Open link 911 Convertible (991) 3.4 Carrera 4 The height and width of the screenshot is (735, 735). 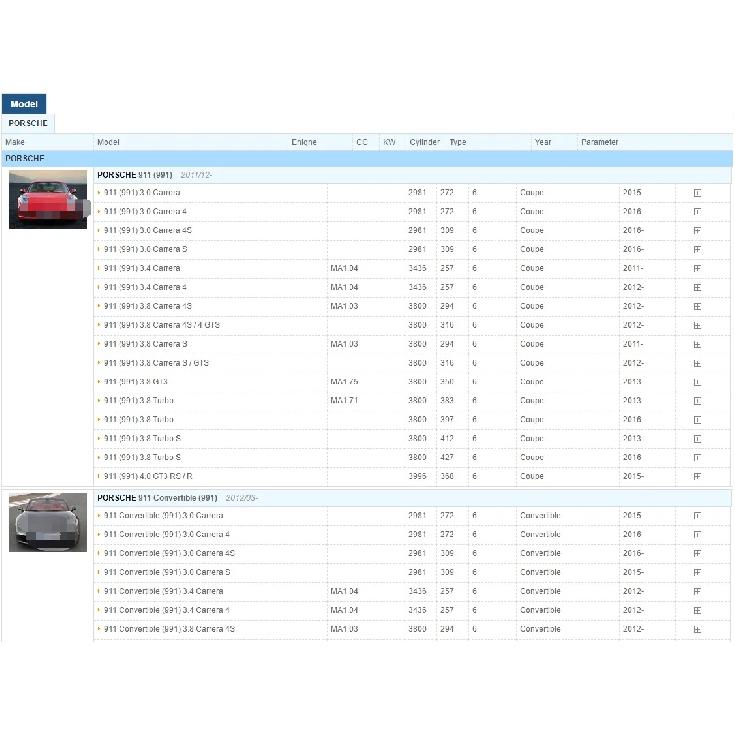[166, 610]
